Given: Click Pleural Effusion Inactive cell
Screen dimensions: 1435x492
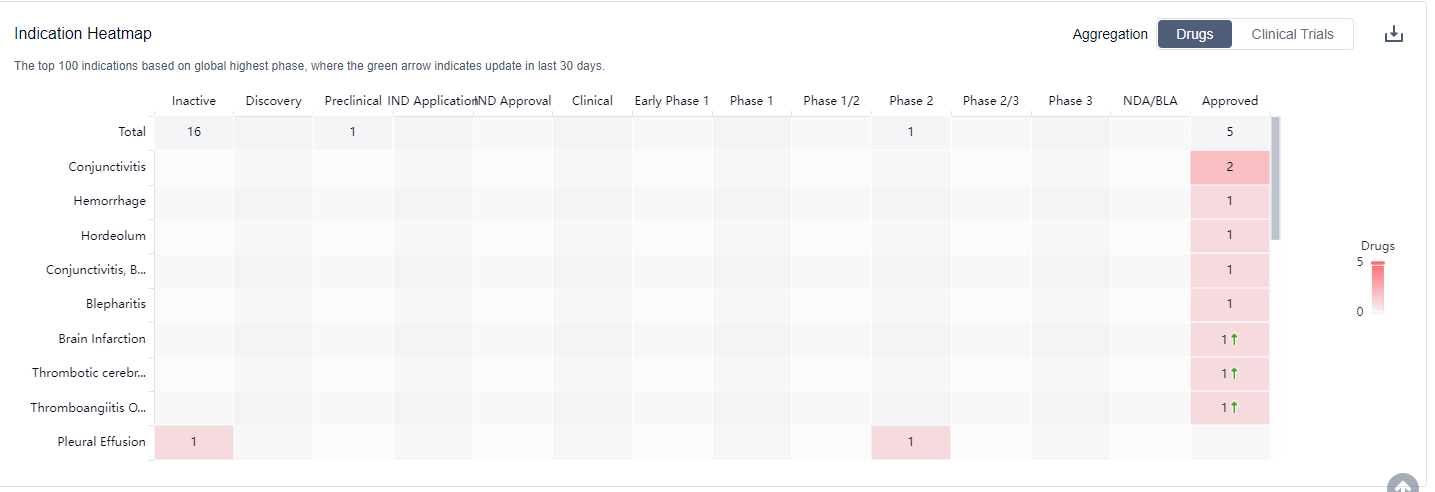Looking at the screenshot, I should point(193,442).
